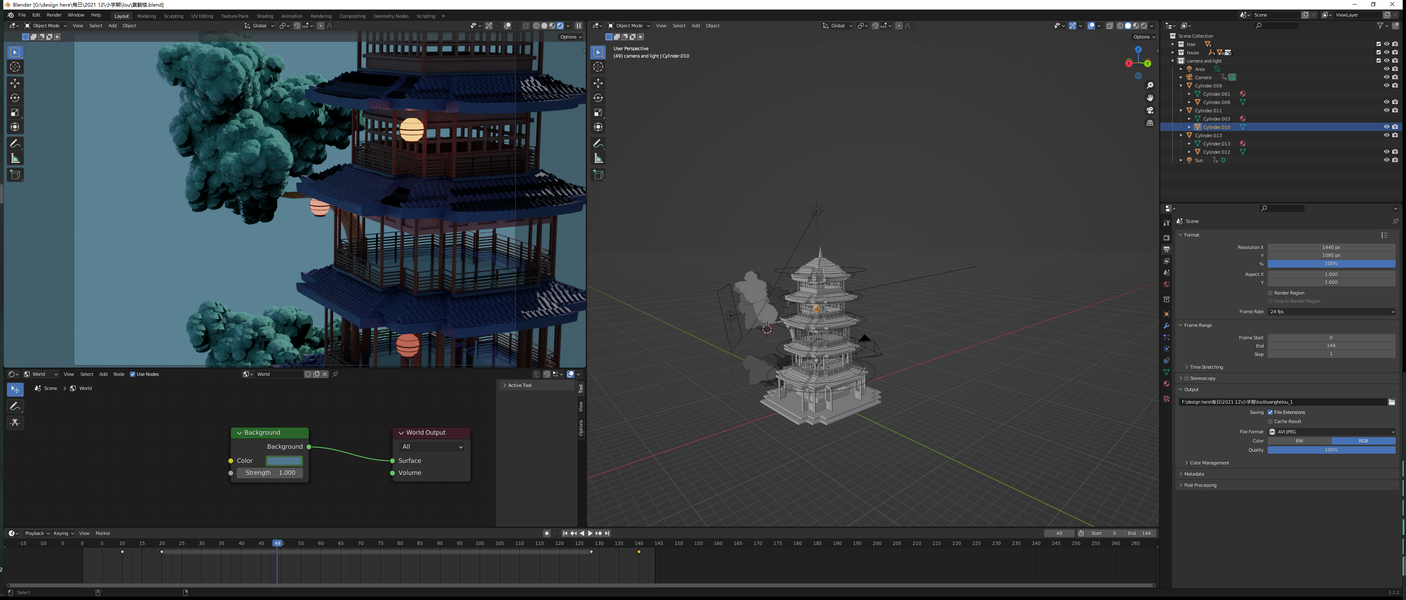This screenshot has width=1406, height=600.
Task: Select RGB color mode button
Action: (1363, 441)
